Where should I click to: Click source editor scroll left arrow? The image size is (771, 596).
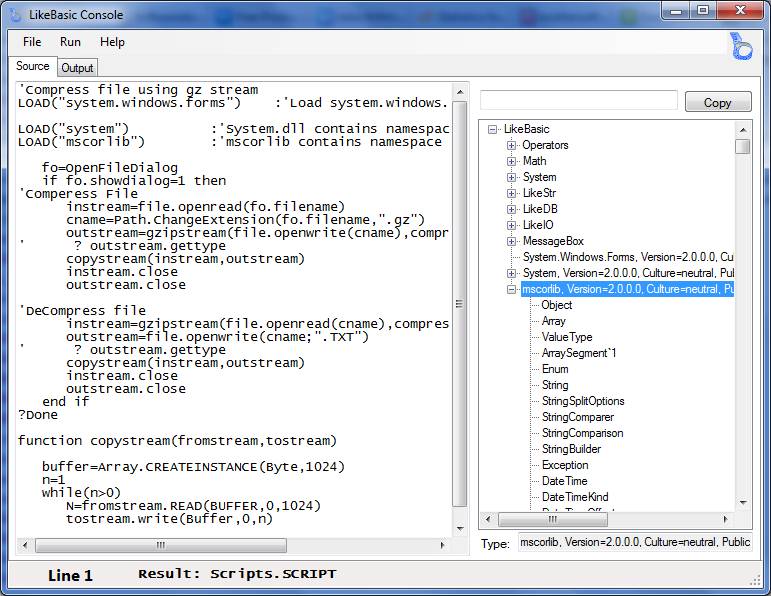click(x=25, y=545)
